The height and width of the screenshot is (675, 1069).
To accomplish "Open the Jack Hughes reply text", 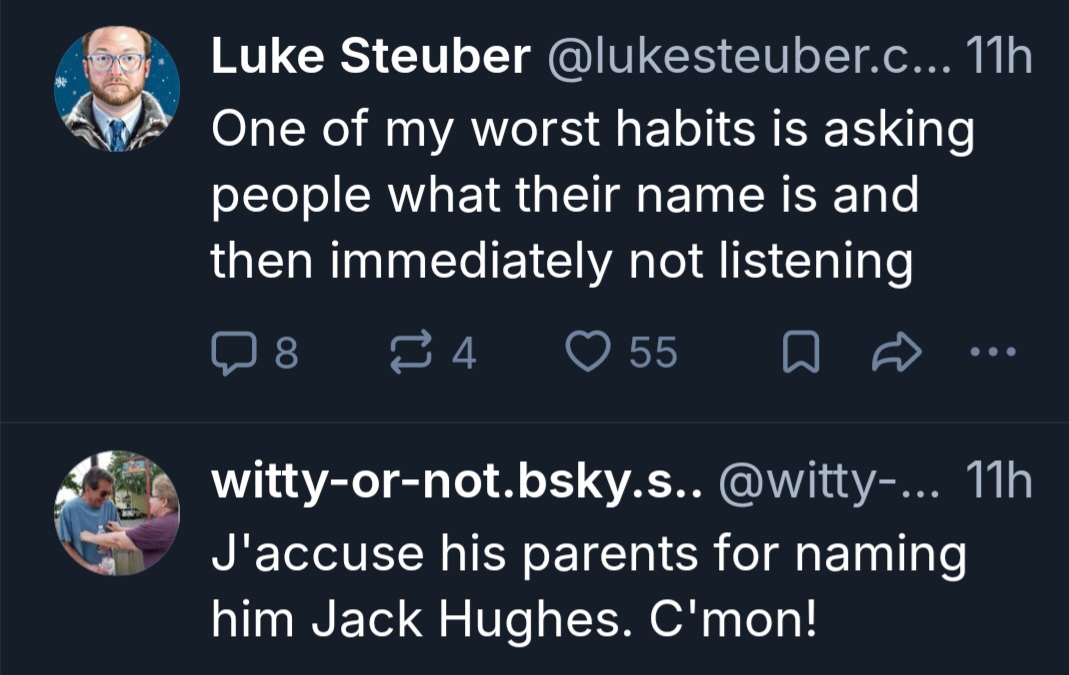I will (588, 588).
